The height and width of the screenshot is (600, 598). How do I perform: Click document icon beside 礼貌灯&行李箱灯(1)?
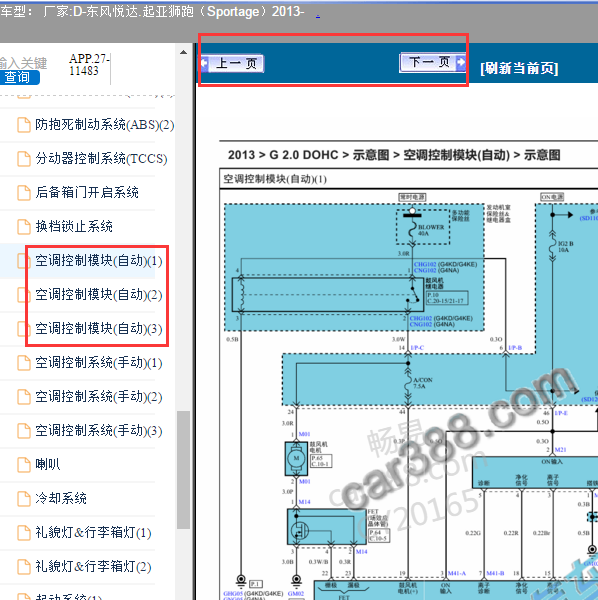[24, 533]
